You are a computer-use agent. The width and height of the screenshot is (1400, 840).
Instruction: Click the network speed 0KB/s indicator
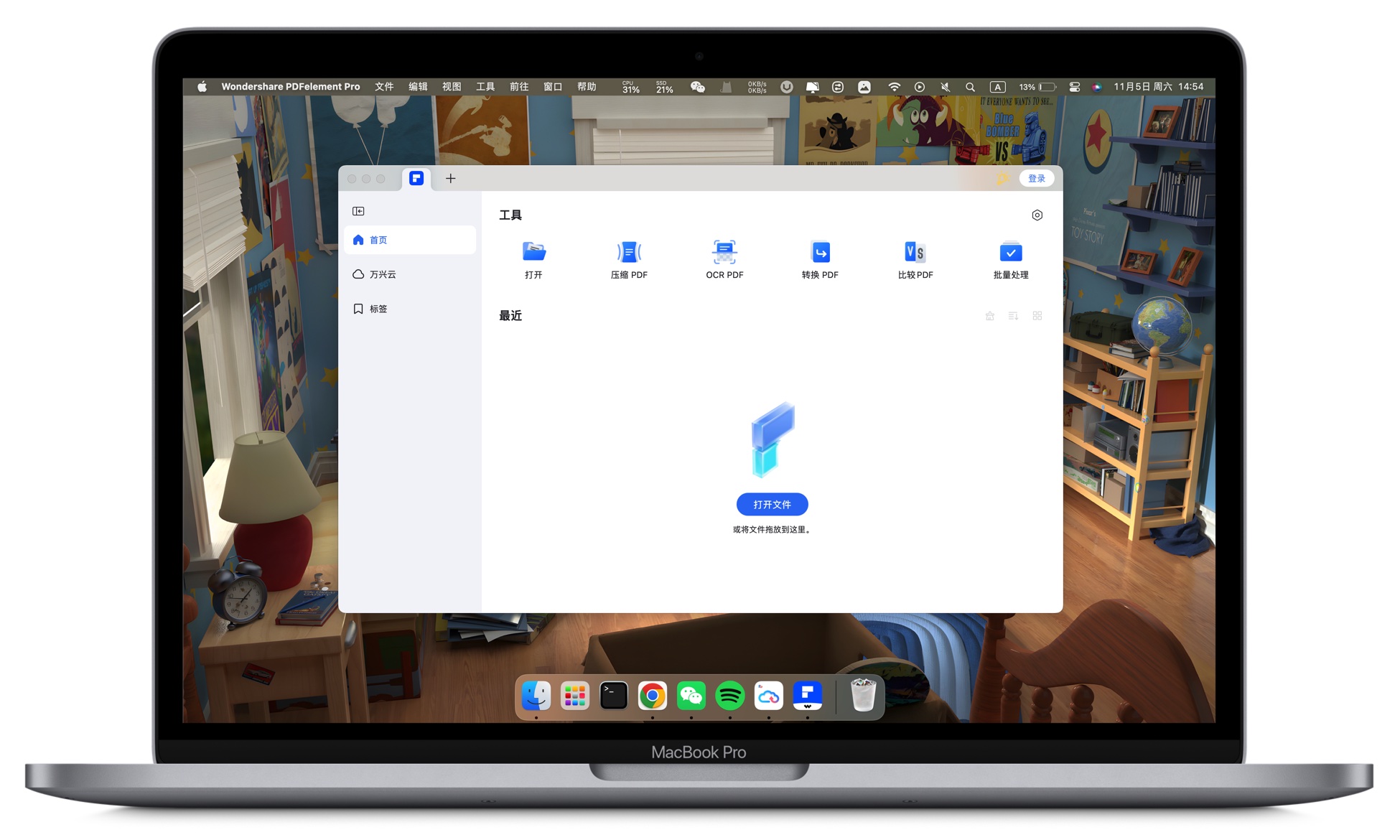coord(757,87)
